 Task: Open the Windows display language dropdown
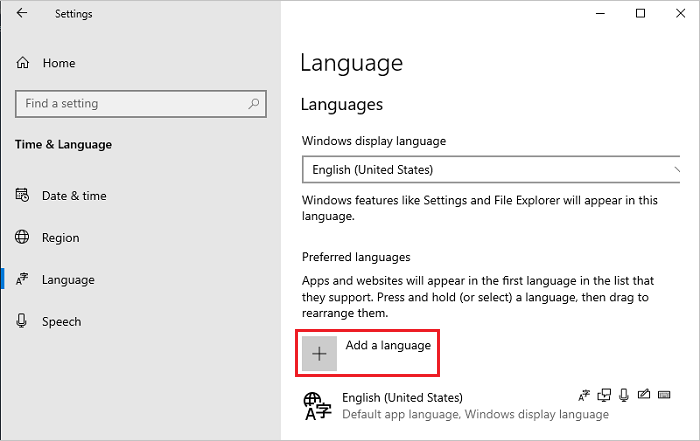tap(490, 170)
